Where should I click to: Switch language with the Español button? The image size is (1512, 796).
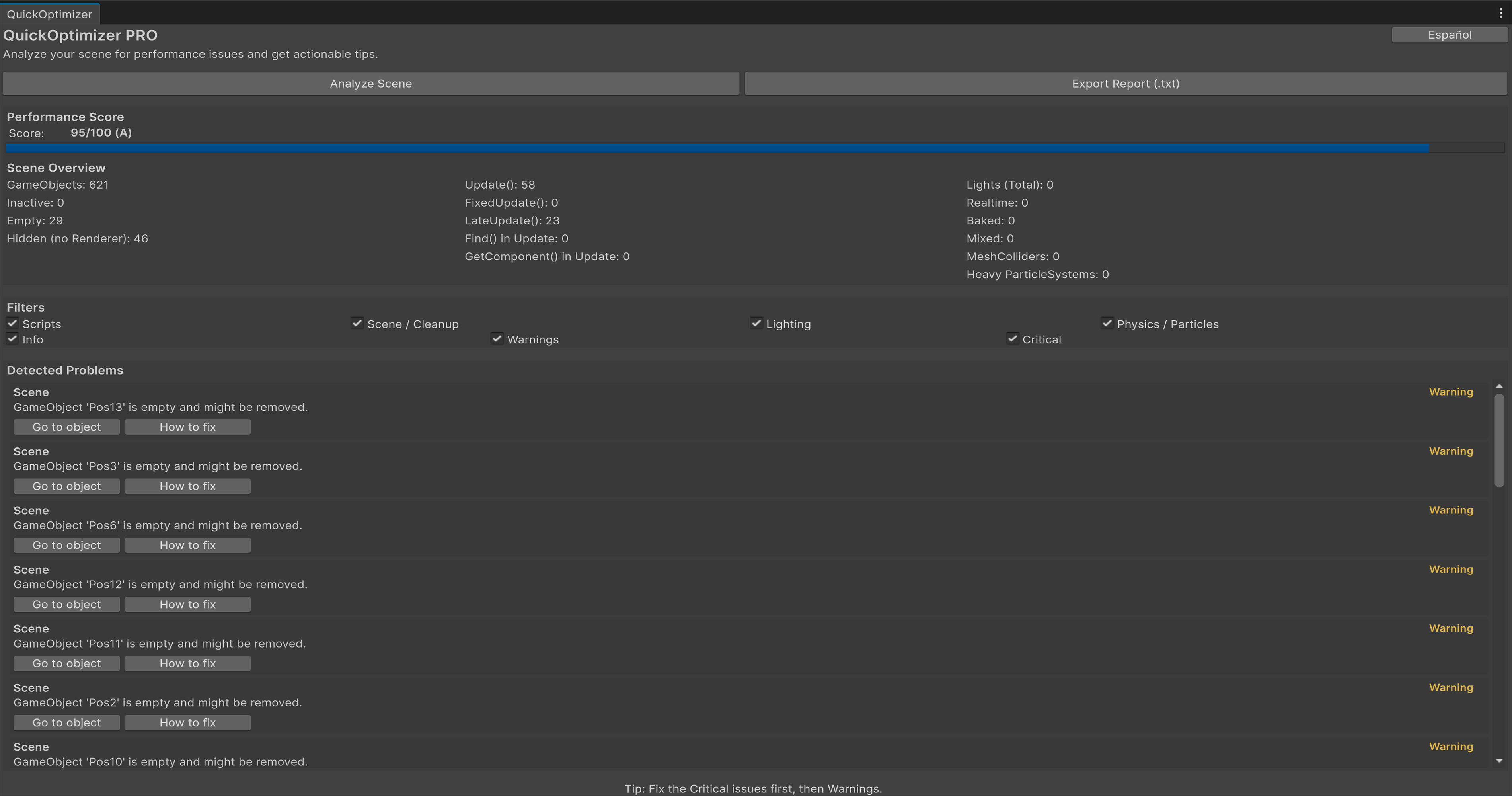(x=1449, y=35)
